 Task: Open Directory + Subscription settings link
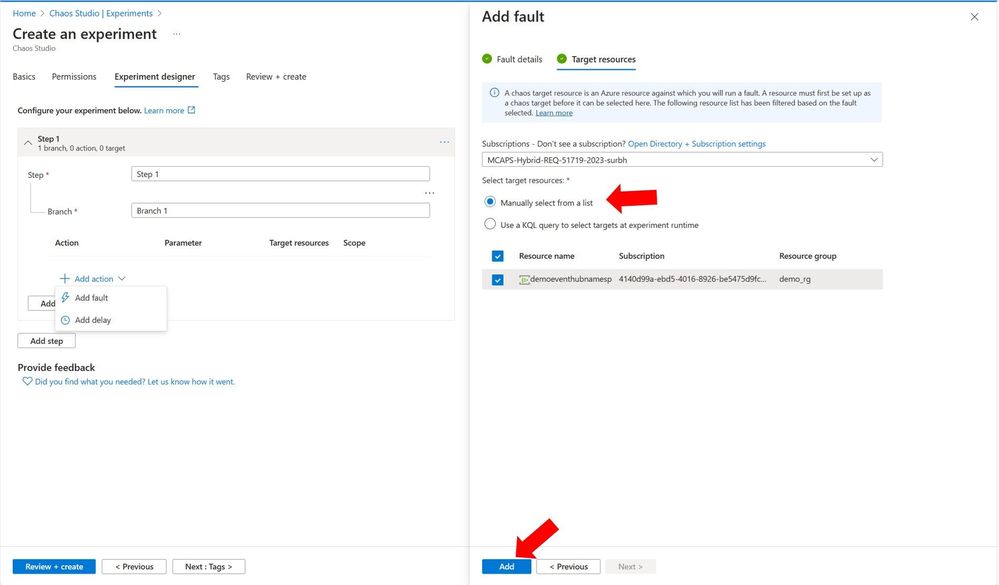click(697, 144)
